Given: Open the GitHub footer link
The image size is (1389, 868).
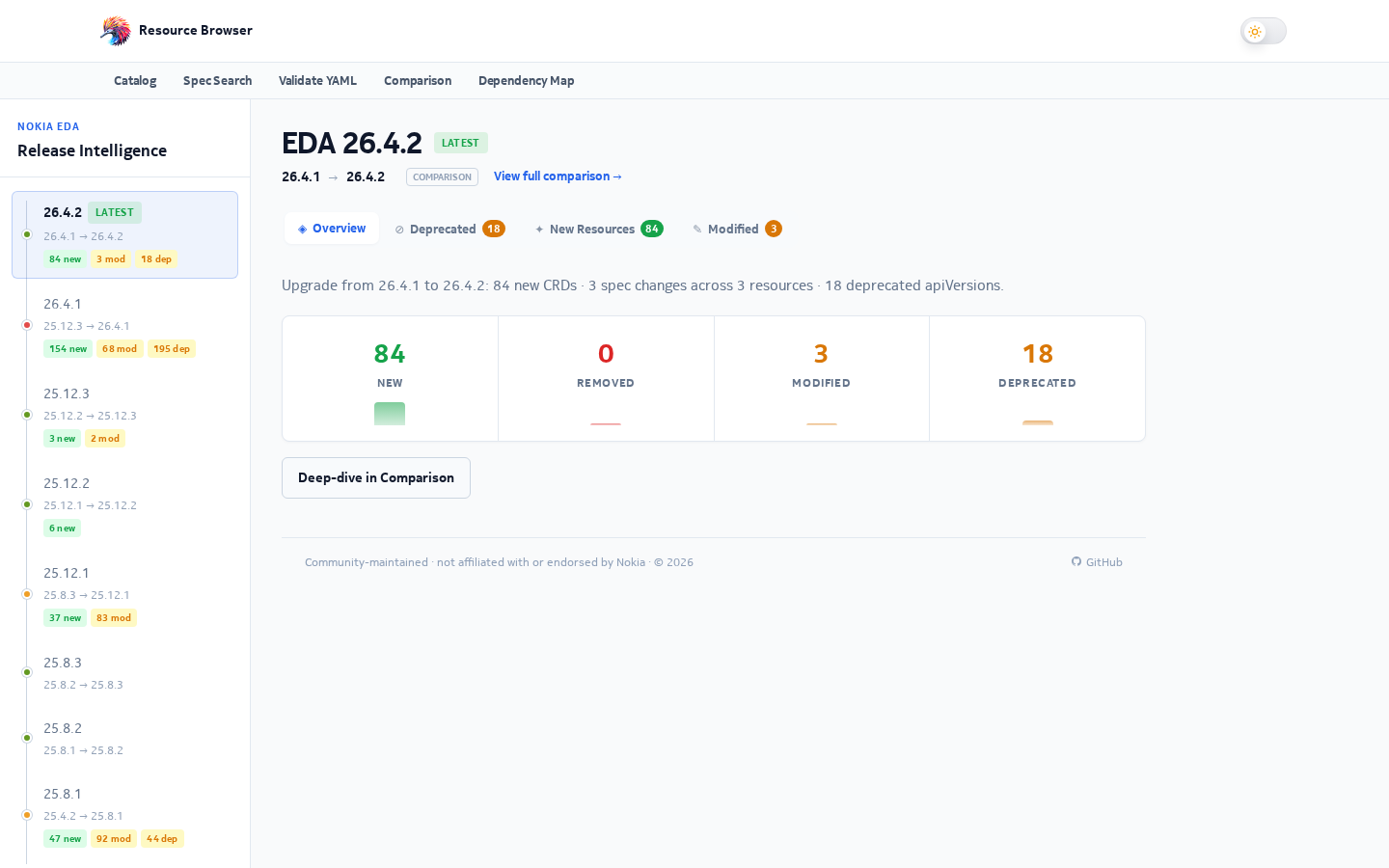Looking at the screenshot, I should pyautogui.click(x=1097, y=562).
